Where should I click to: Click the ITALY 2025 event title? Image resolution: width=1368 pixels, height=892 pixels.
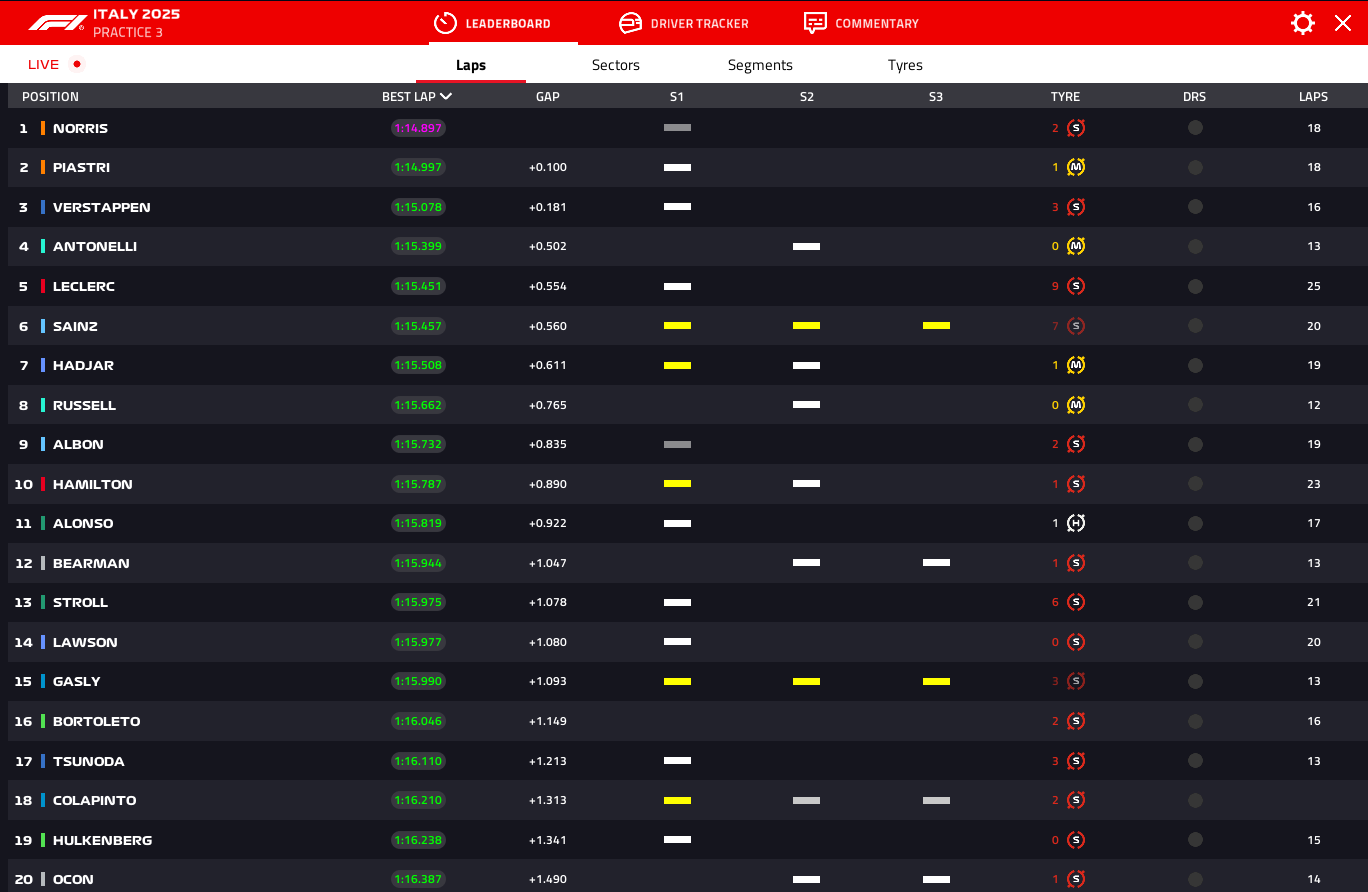(x=136, y=14)
